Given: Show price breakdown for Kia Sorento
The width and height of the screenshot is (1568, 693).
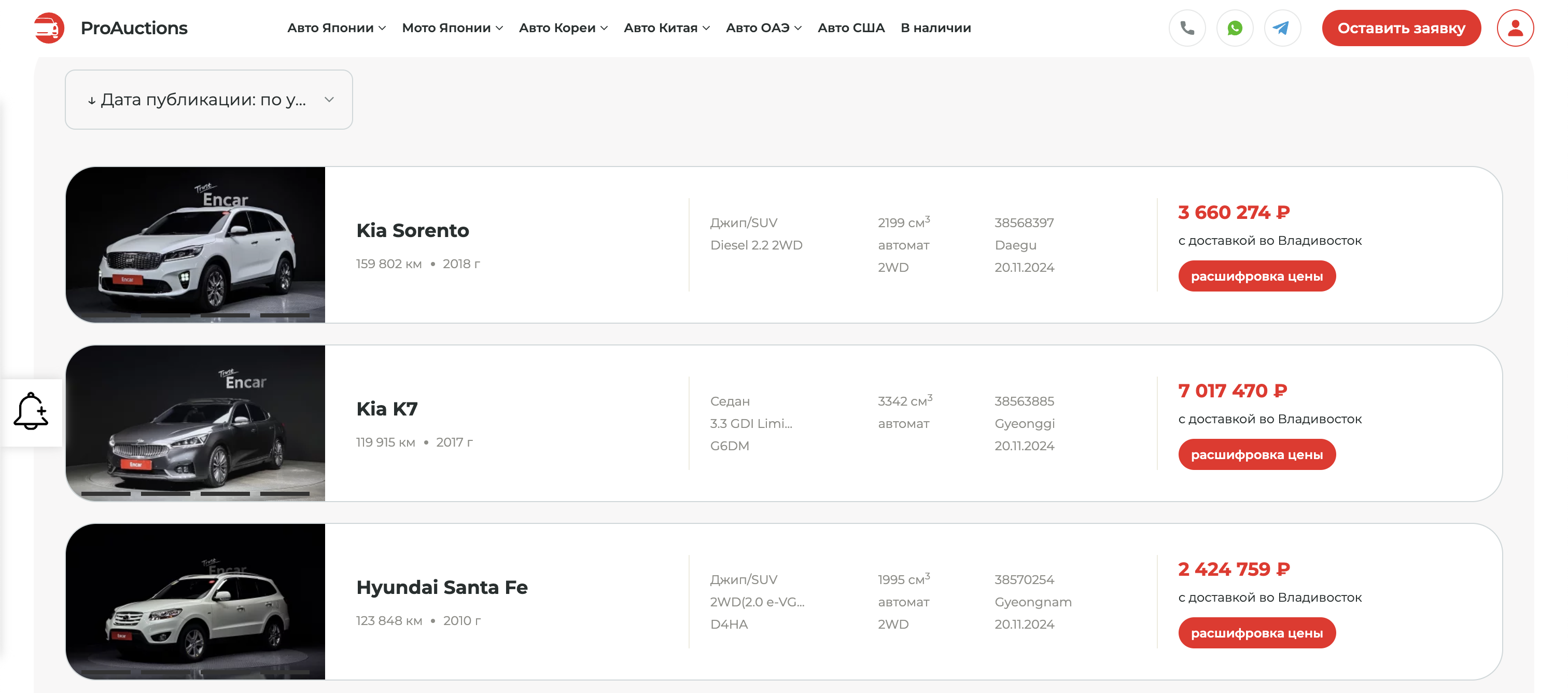Looking at the screenshot, I should point(1257,276).
